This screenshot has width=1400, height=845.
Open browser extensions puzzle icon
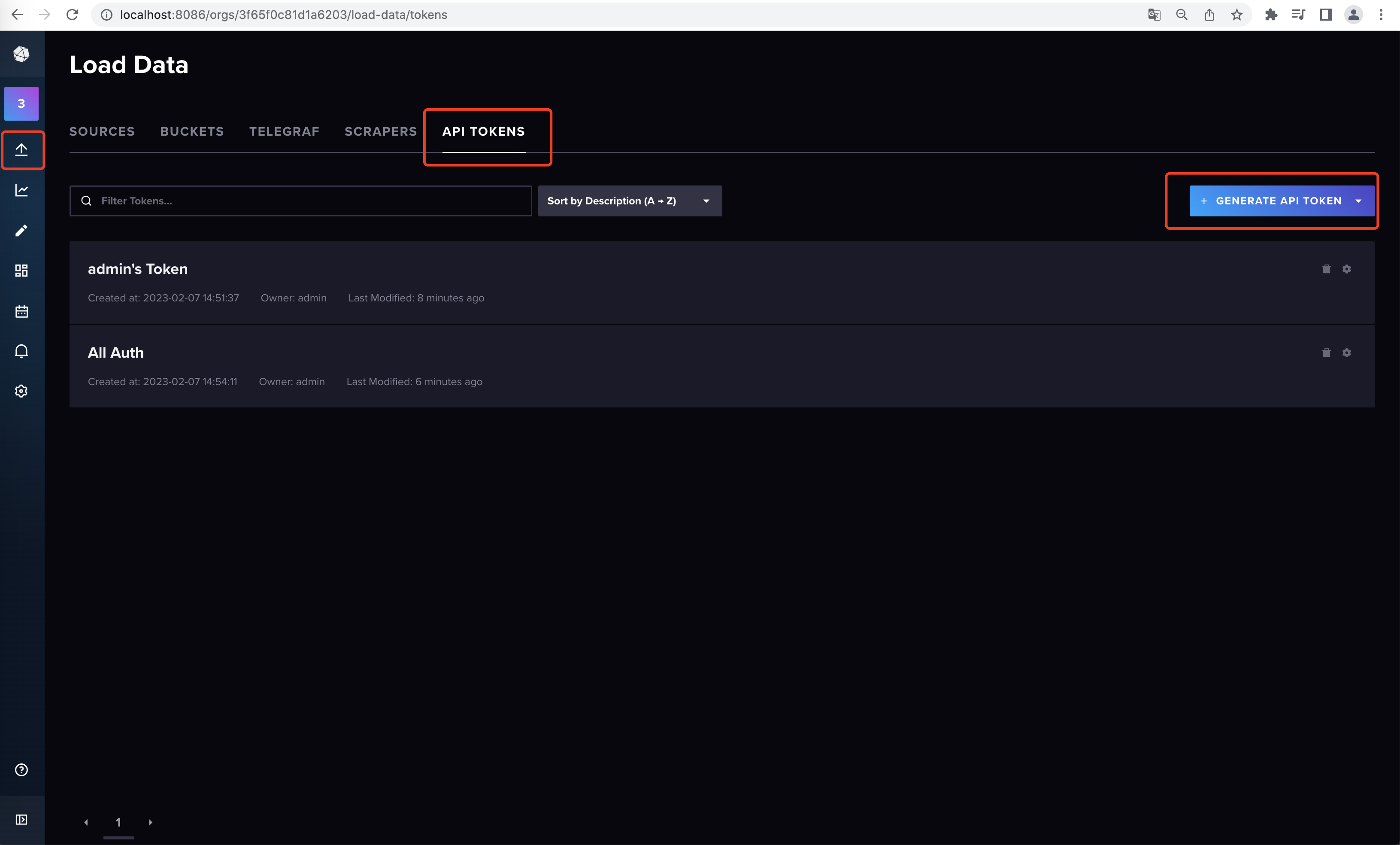point(1271,14)
